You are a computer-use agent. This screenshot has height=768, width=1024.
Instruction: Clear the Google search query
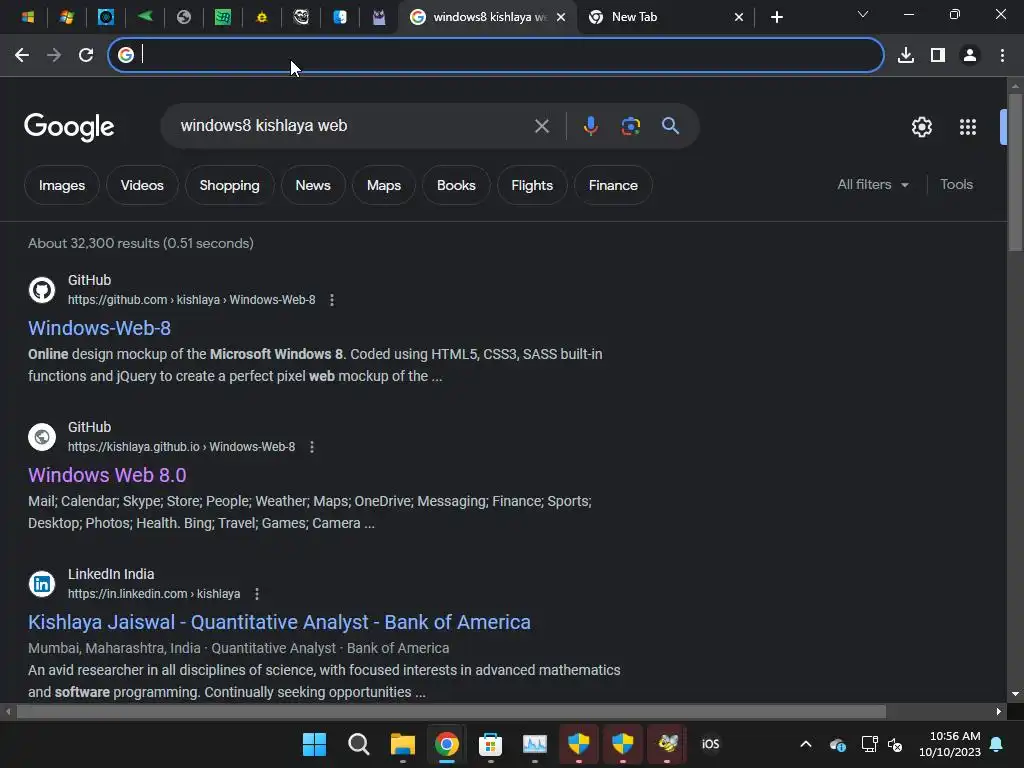tap(541, 126)
